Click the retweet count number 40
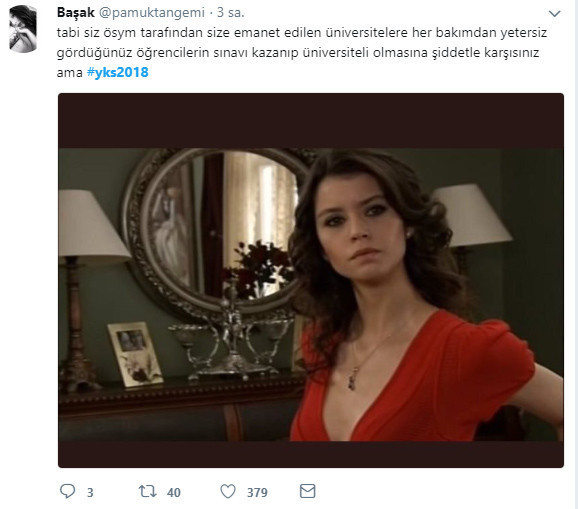The image size is (578, 509). (174, 492)
